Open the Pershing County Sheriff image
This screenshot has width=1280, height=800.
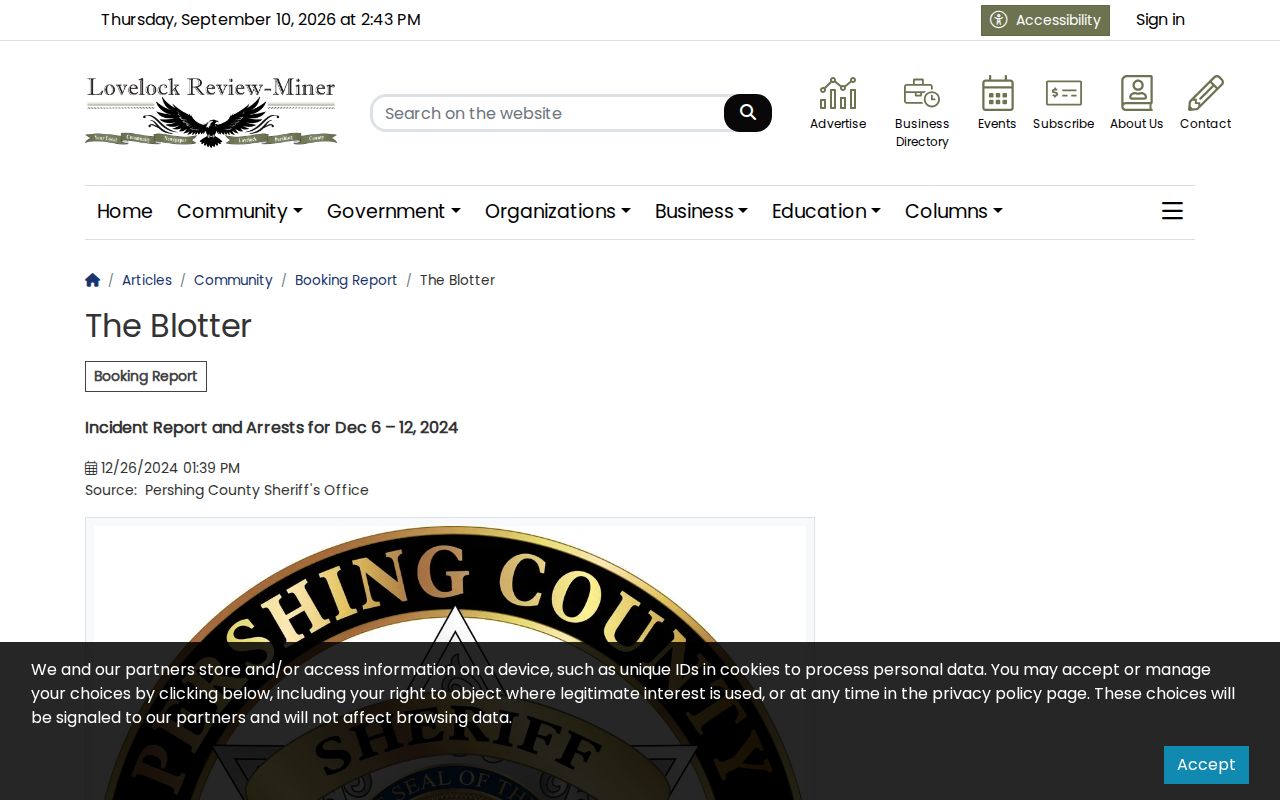pos(450,658)
